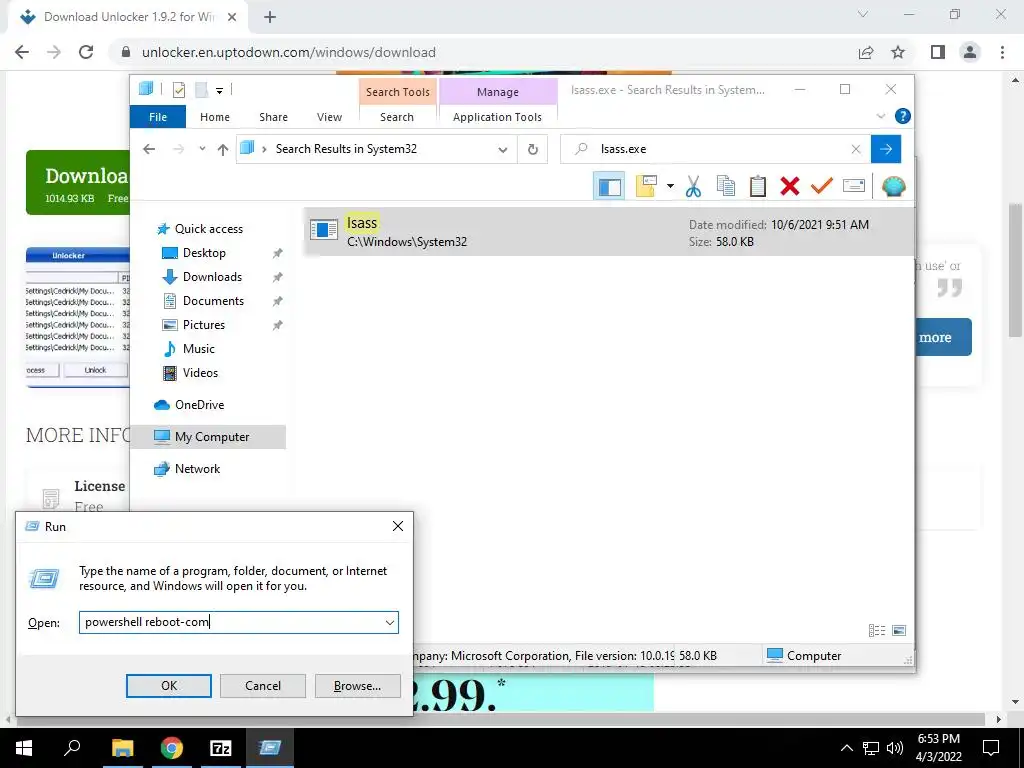Open the notification center icon
Viewport: 1024px width, 768px height.
tap(991, 748)
